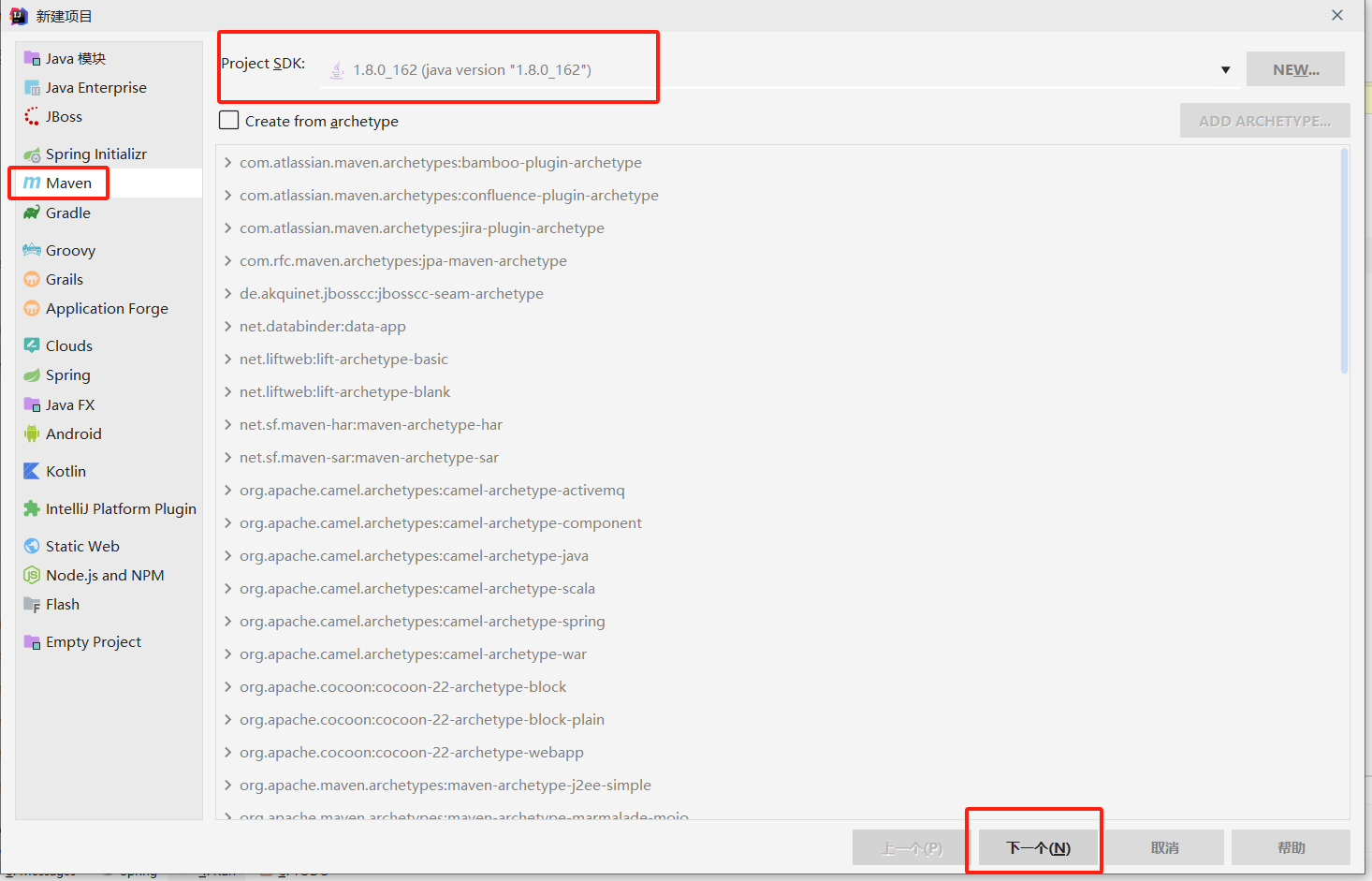
Task: Click the Groovy icon
Action: point(32,250)
